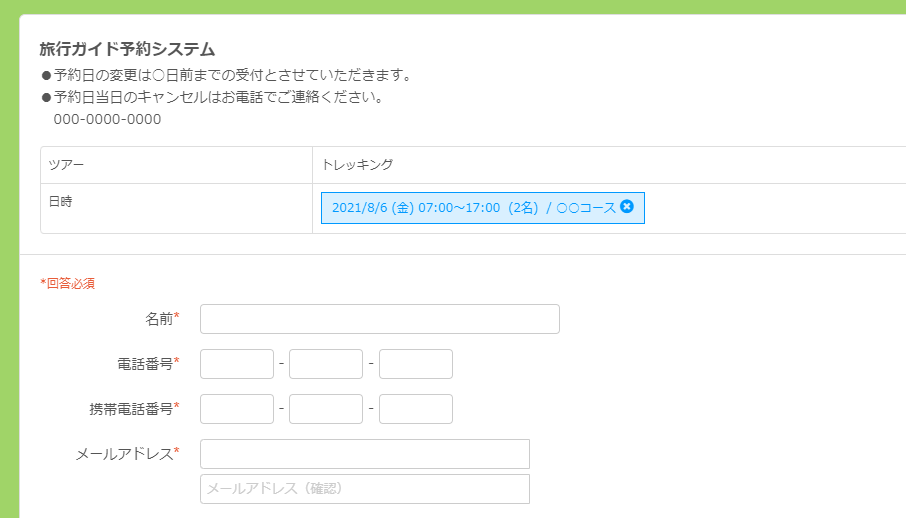Image resolution: width=906 pixels, height=518 pixels.
Task: Focus the first 電話番号 box
Action: click(237, 364)
